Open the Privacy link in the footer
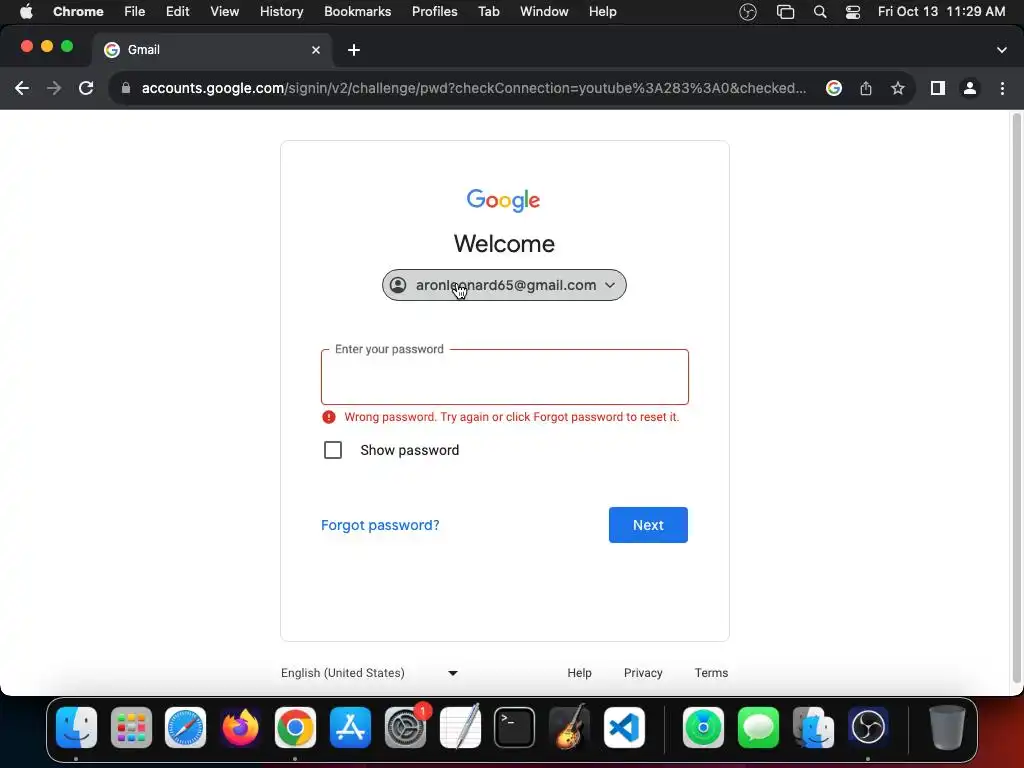 pyautogui.click(x=643, y=673)
